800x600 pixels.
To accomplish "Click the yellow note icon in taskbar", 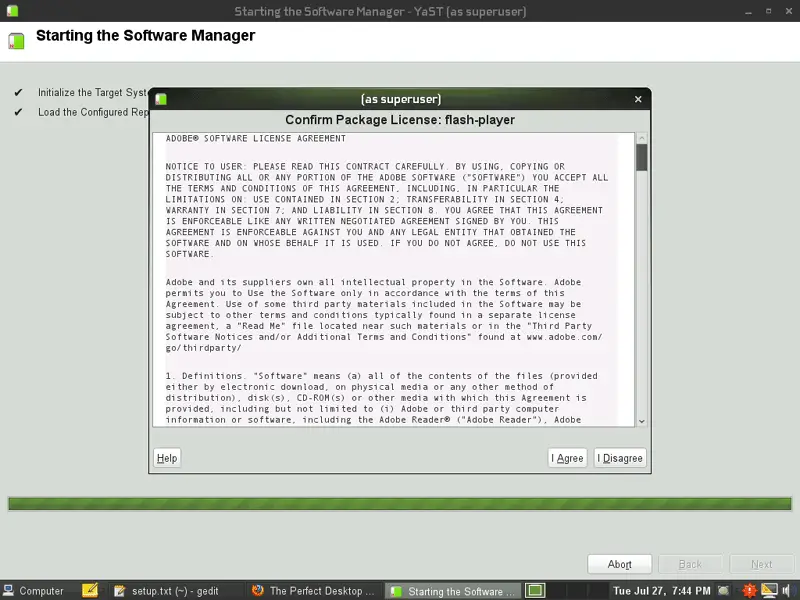I will 90,590.
